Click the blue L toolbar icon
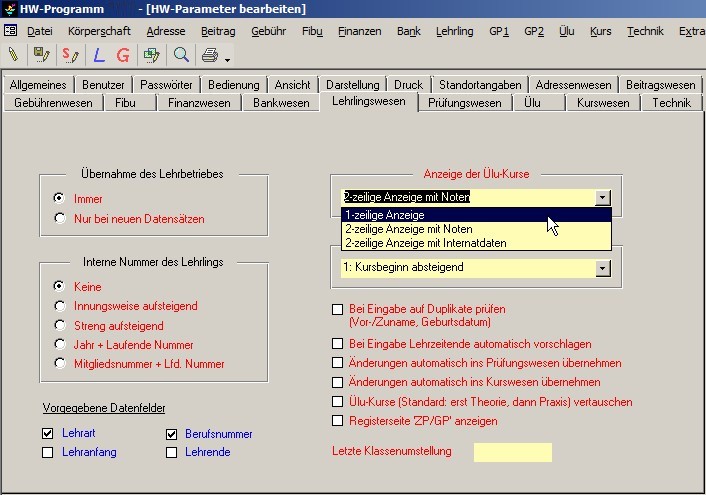 [x=99, y=54]
